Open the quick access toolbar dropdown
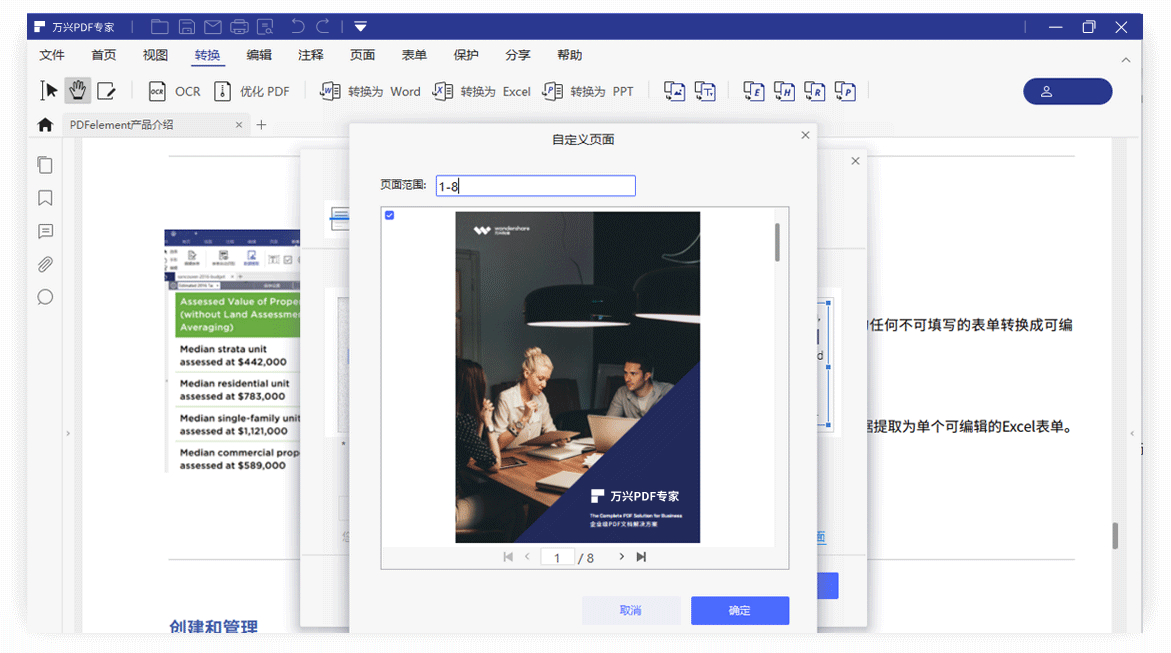Image resolution: width=1171 pixels, height=653 pixels. point(360,26)
